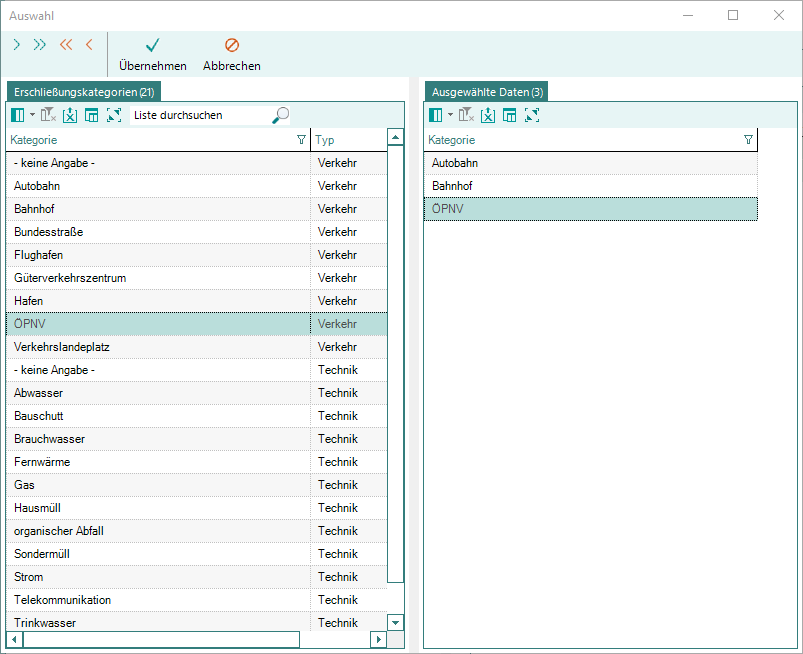Viewport: 803px width, 654px height.
Task: Click fit columns icon in left panel
Action: (x=114, y=115)
